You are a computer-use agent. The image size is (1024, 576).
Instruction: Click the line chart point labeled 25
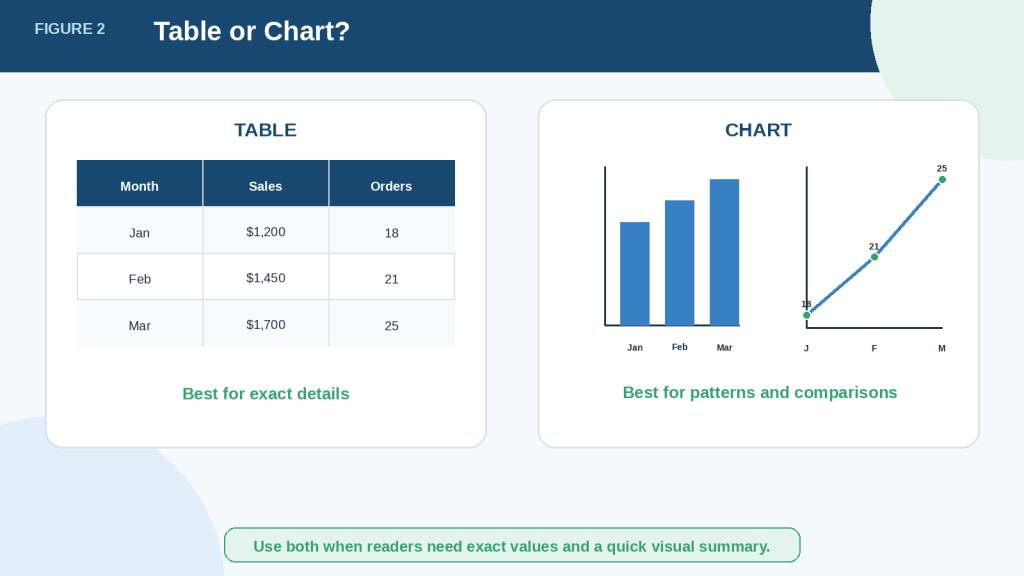(942, 180)
